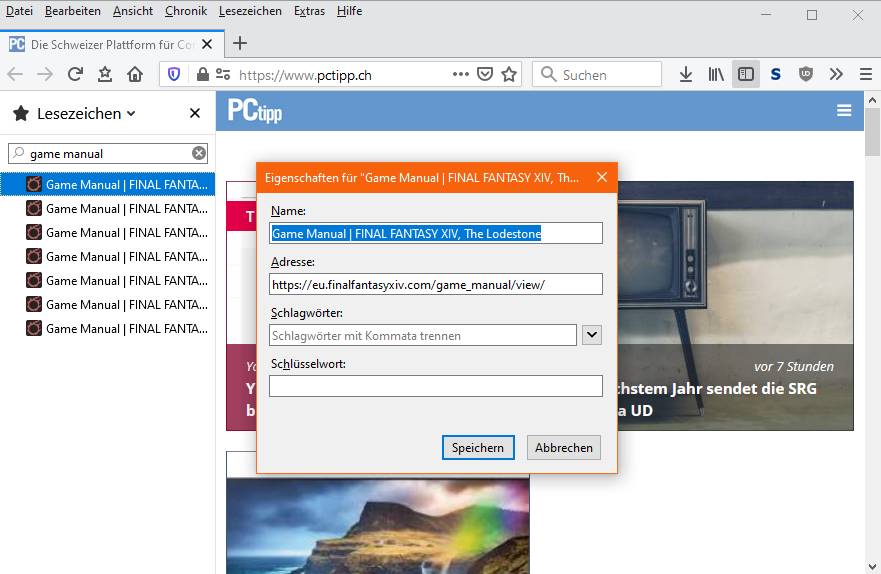The height and width of the screenshot is (574, 881).
Task: Toggle the sidebar icon in the toolbar
Action: 746,74
